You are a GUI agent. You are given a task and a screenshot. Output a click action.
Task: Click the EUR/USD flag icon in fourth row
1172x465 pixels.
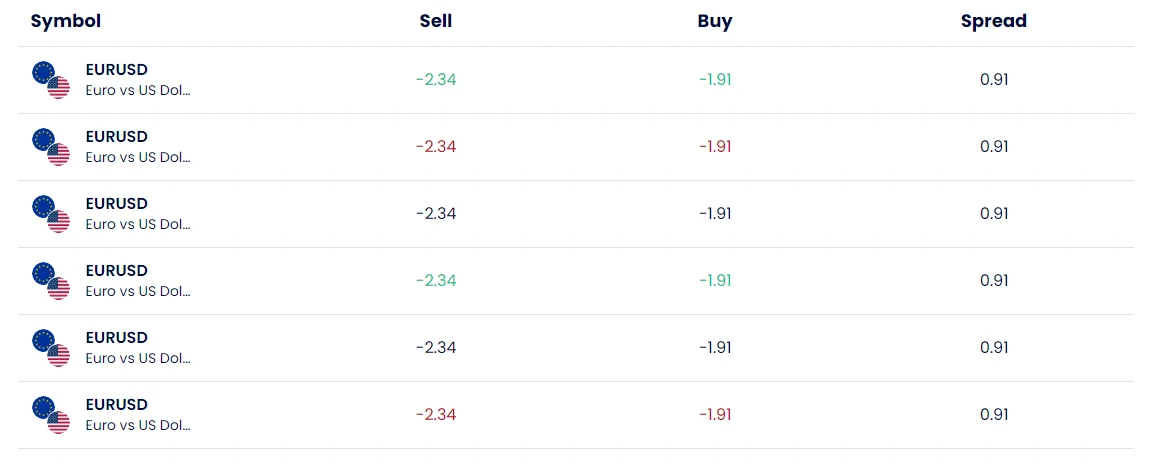tap(51, 281)
